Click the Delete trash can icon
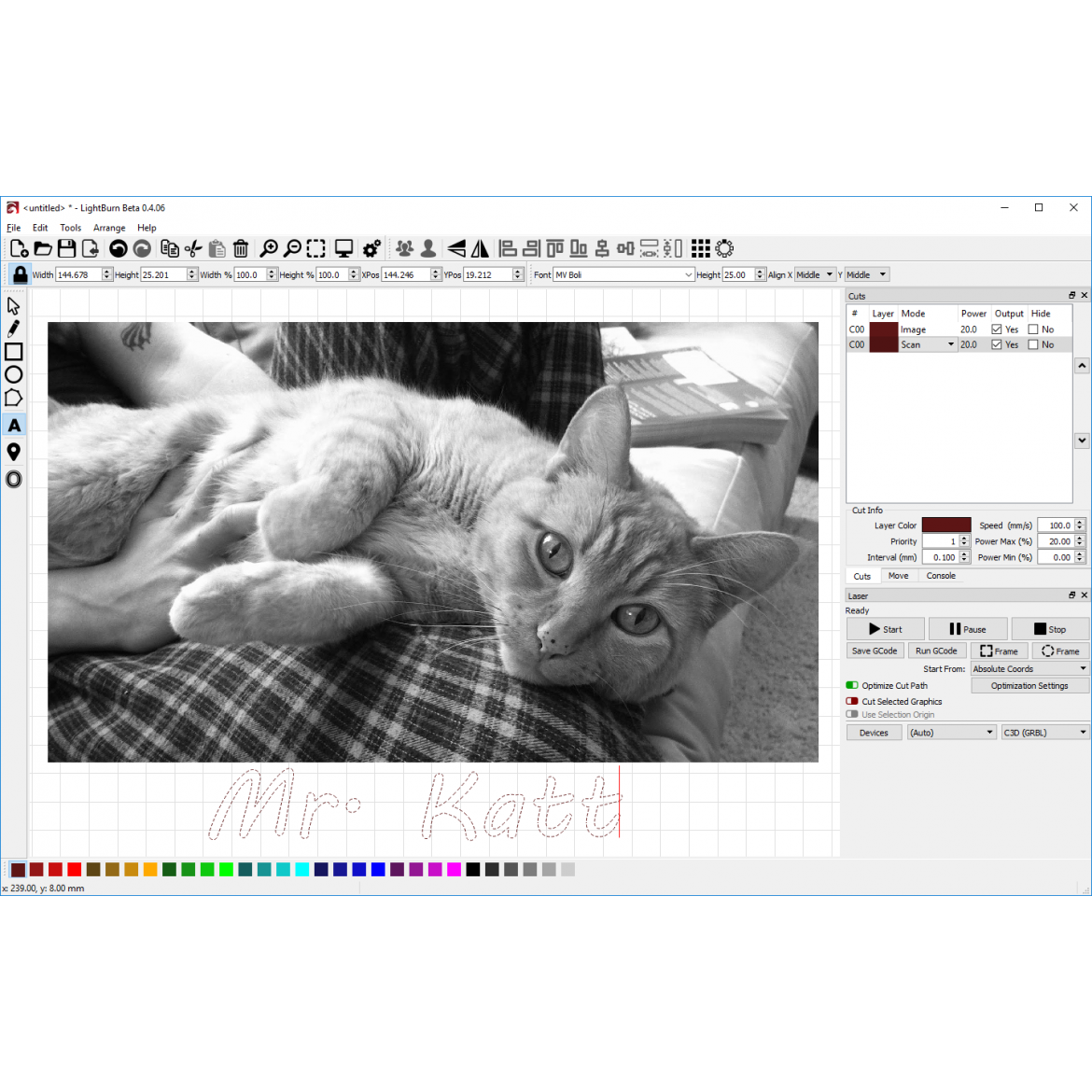The width and height of the screenshot is (1092, 1092). (x=241, y=248)
